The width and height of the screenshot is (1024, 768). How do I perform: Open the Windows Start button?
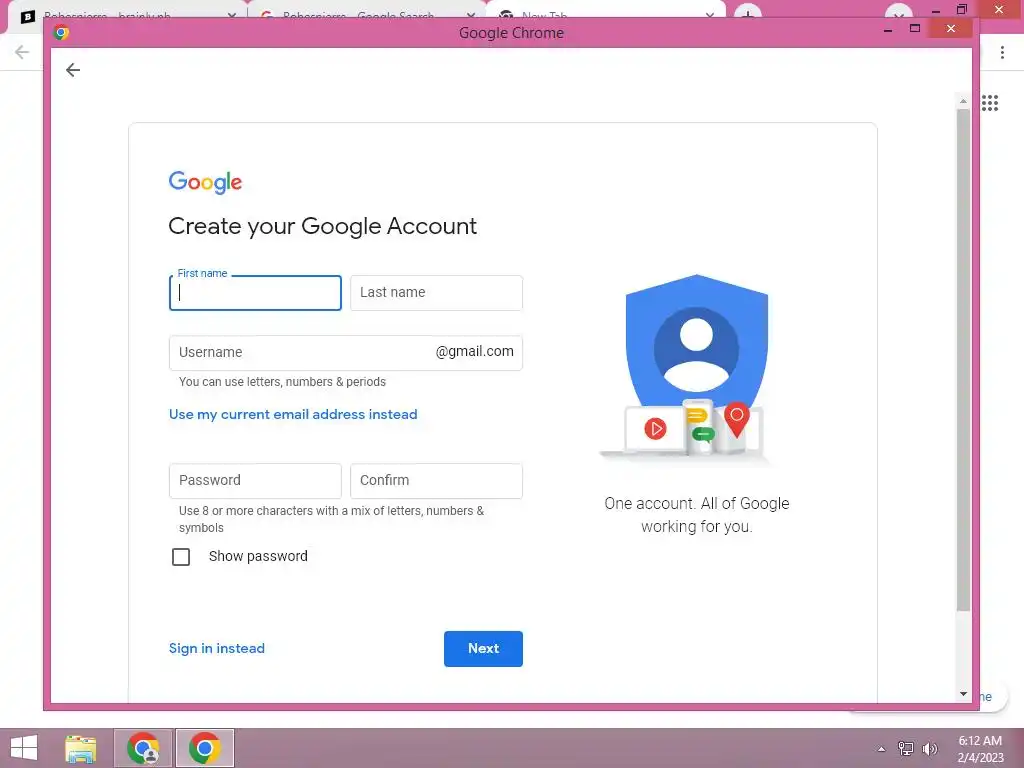pos(24,748)
